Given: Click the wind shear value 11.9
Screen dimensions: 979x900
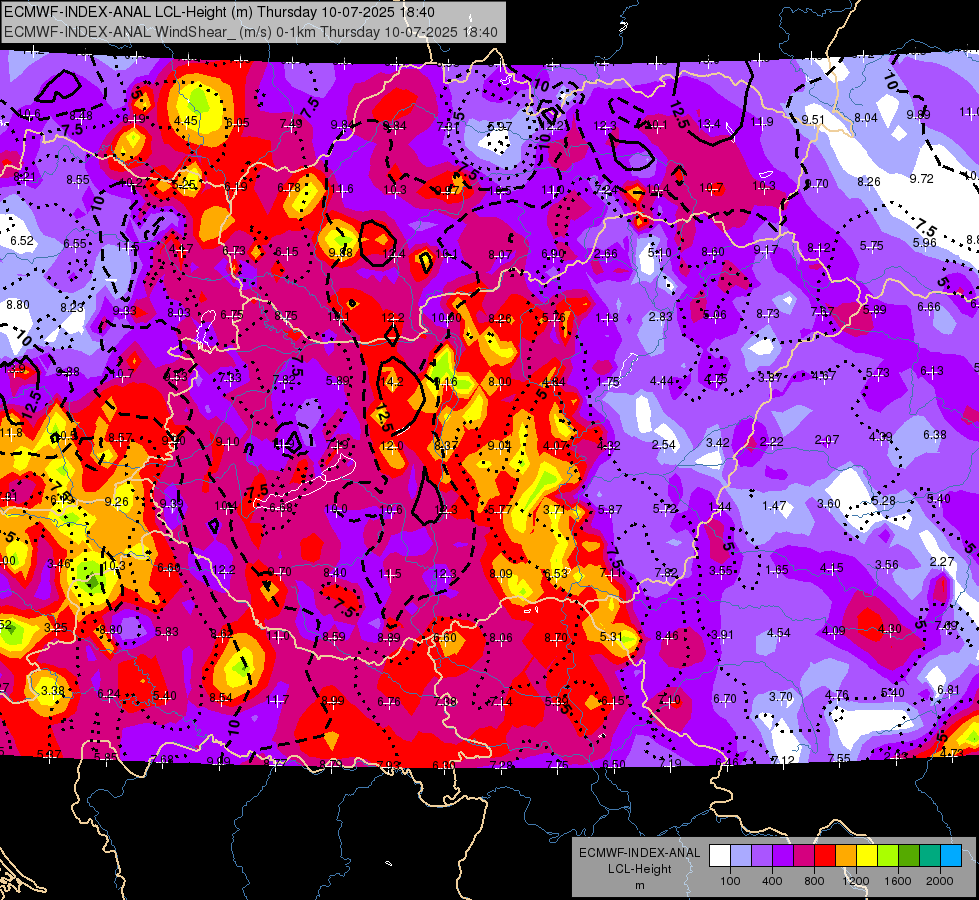Looking at the screenshot, I should (x=762, y=122).
